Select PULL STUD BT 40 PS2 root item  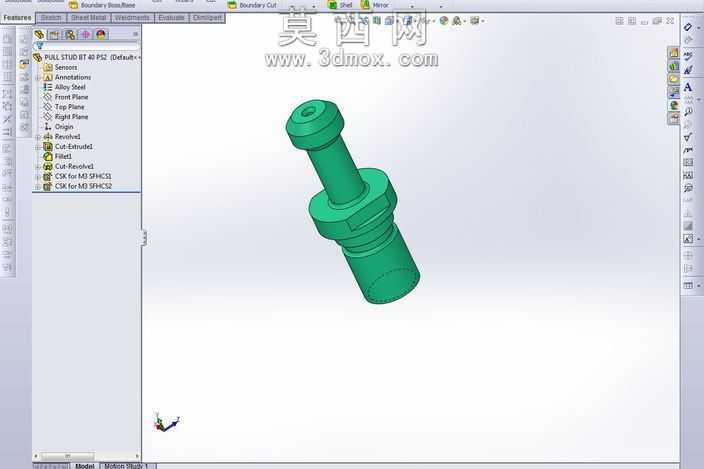(x=86, y=57)
